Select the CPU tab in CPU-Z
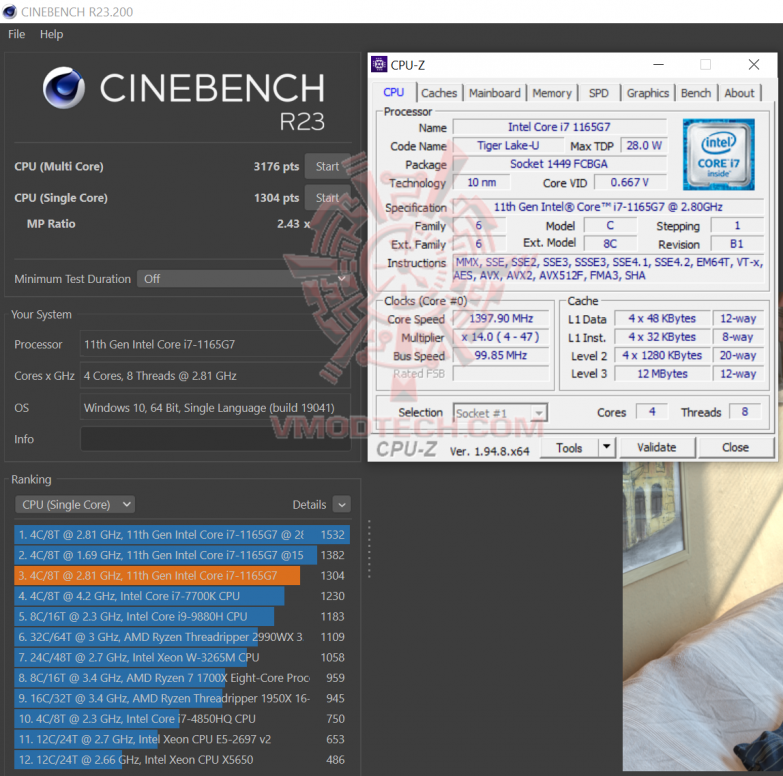Viewport: 783px width, 776px height. pyautogui.click(x=393, y=92)
